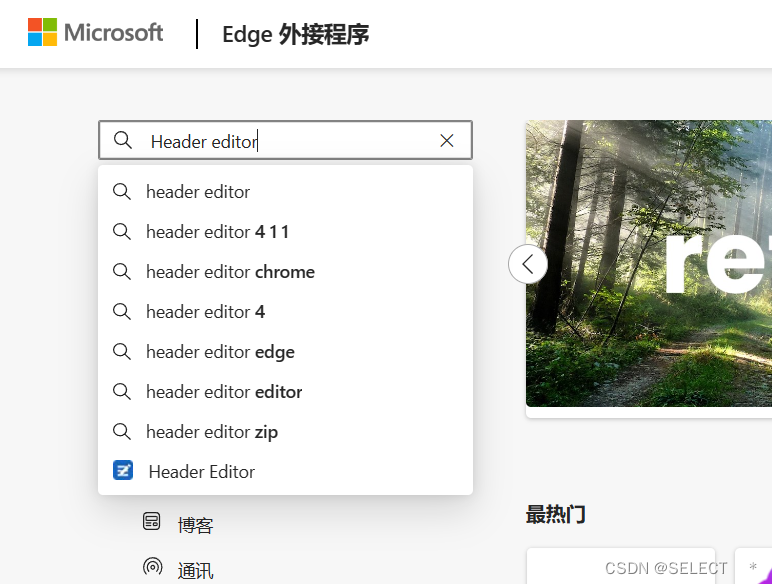772x584 pixels.
Task: Clear the search field with the X
Action: [x=447, y=141]
